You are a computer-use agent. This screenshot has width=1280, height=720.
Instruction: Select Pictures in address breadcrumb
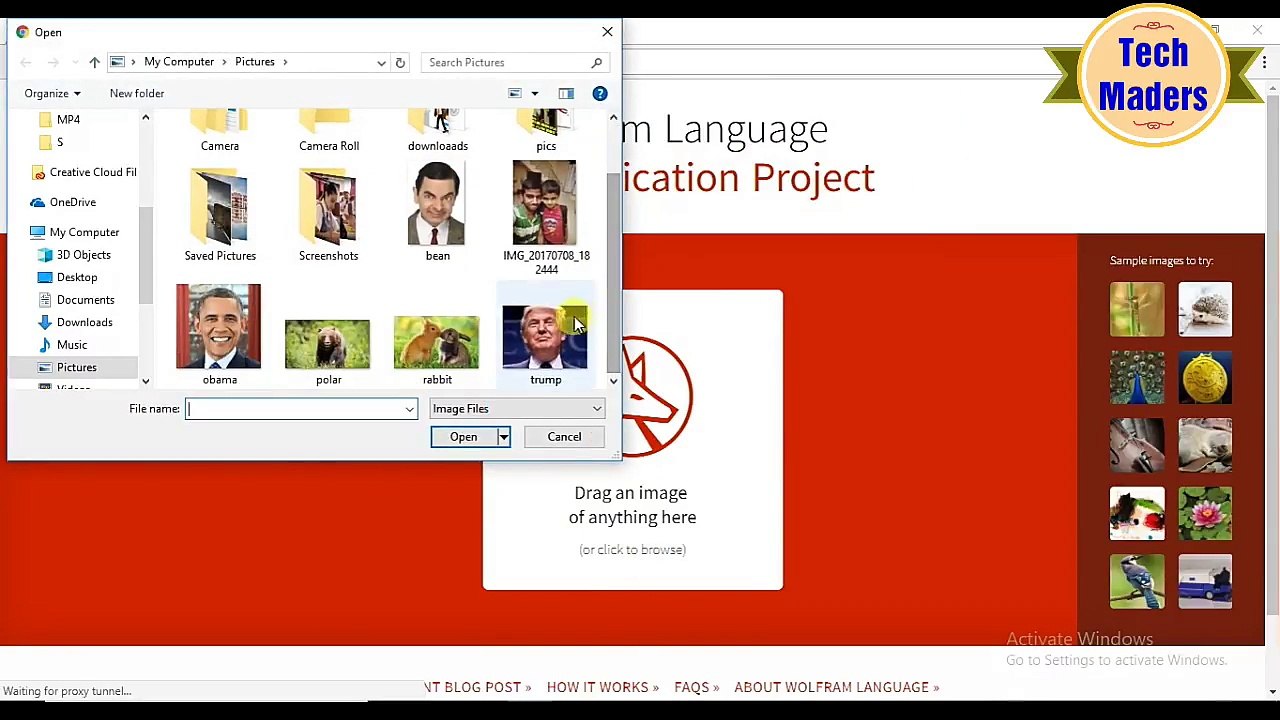[x=255, y=62]
